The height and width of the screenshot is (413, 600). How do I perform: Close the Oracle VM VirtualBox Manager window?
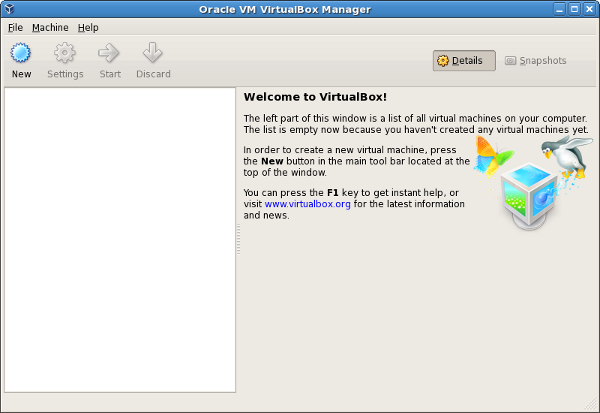(x=590, y=9)
